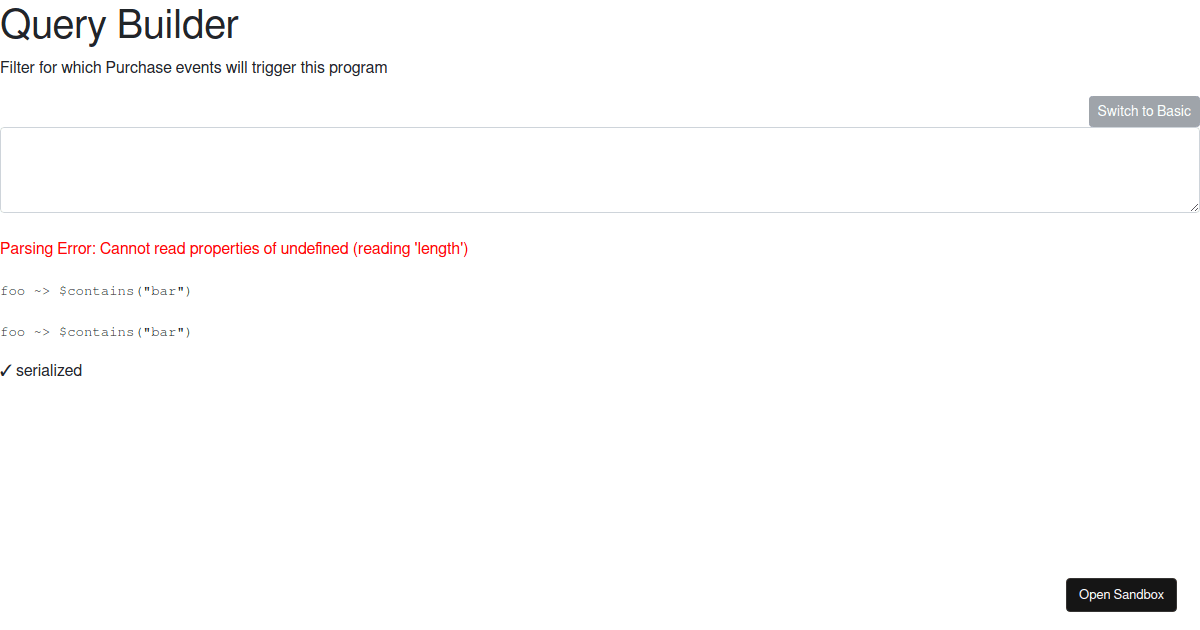The width and height of the screenshot is (1200, 630).
Task: Click "bar" in the second code line
Action: click(x=163, y=332)
